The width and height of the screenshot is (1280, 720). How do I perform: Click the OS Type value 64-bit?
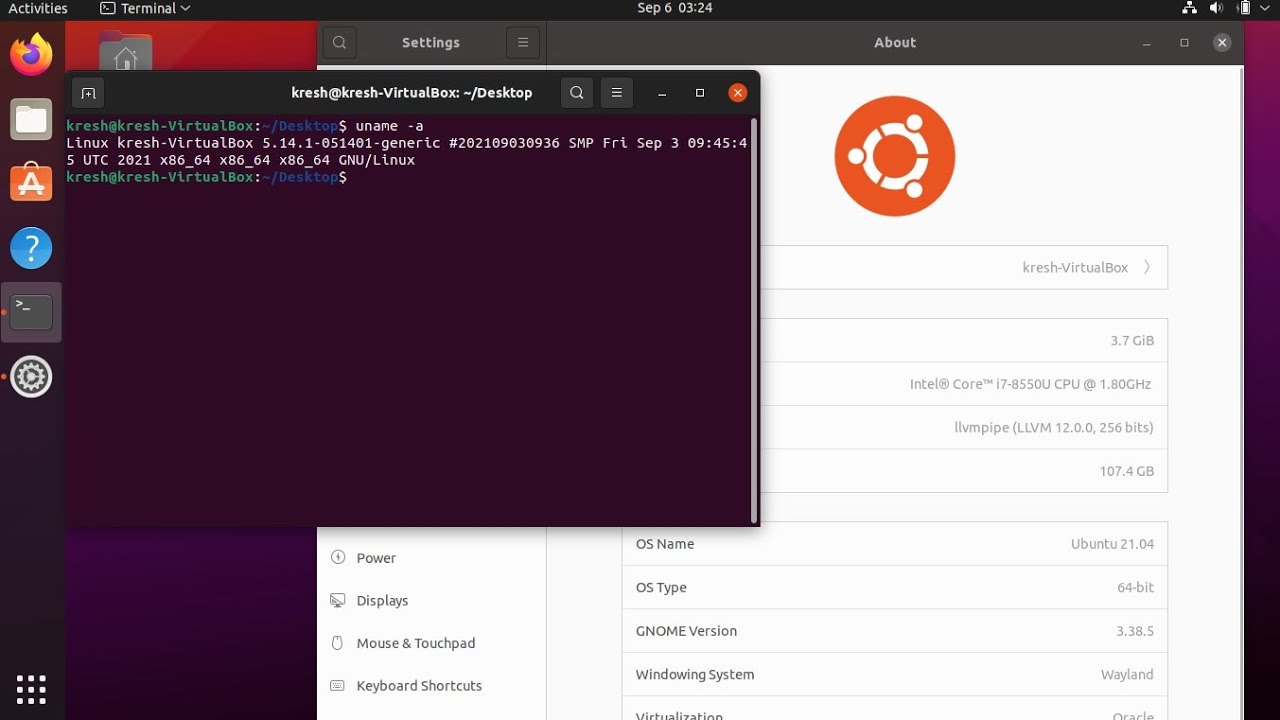[x=1135, y=588]
